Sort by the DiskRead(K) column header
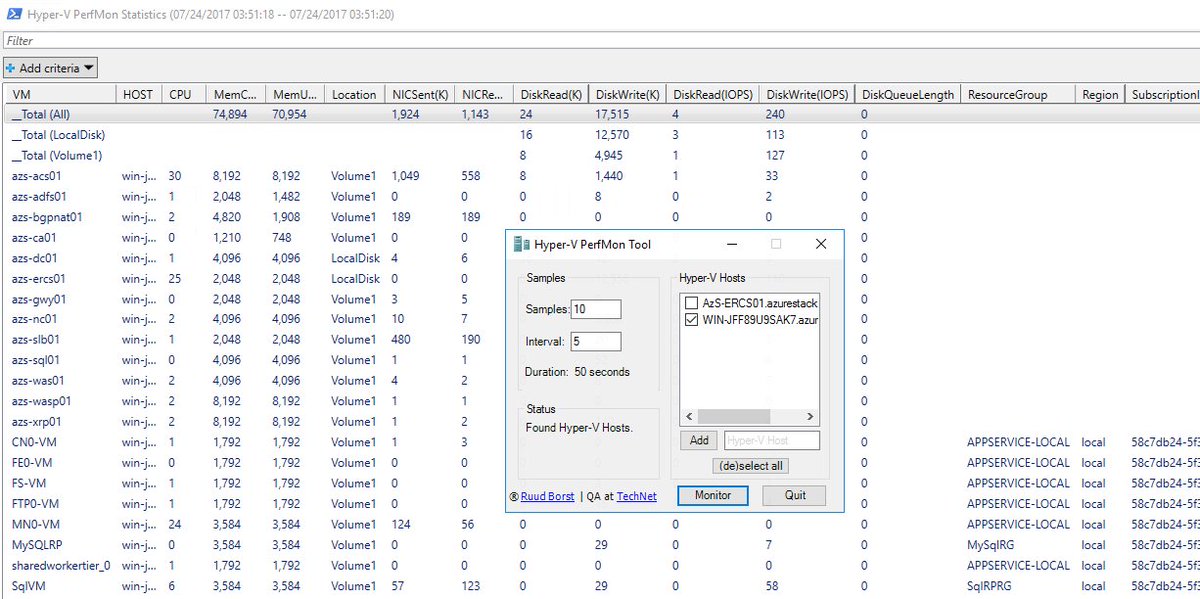 (550, 94)
